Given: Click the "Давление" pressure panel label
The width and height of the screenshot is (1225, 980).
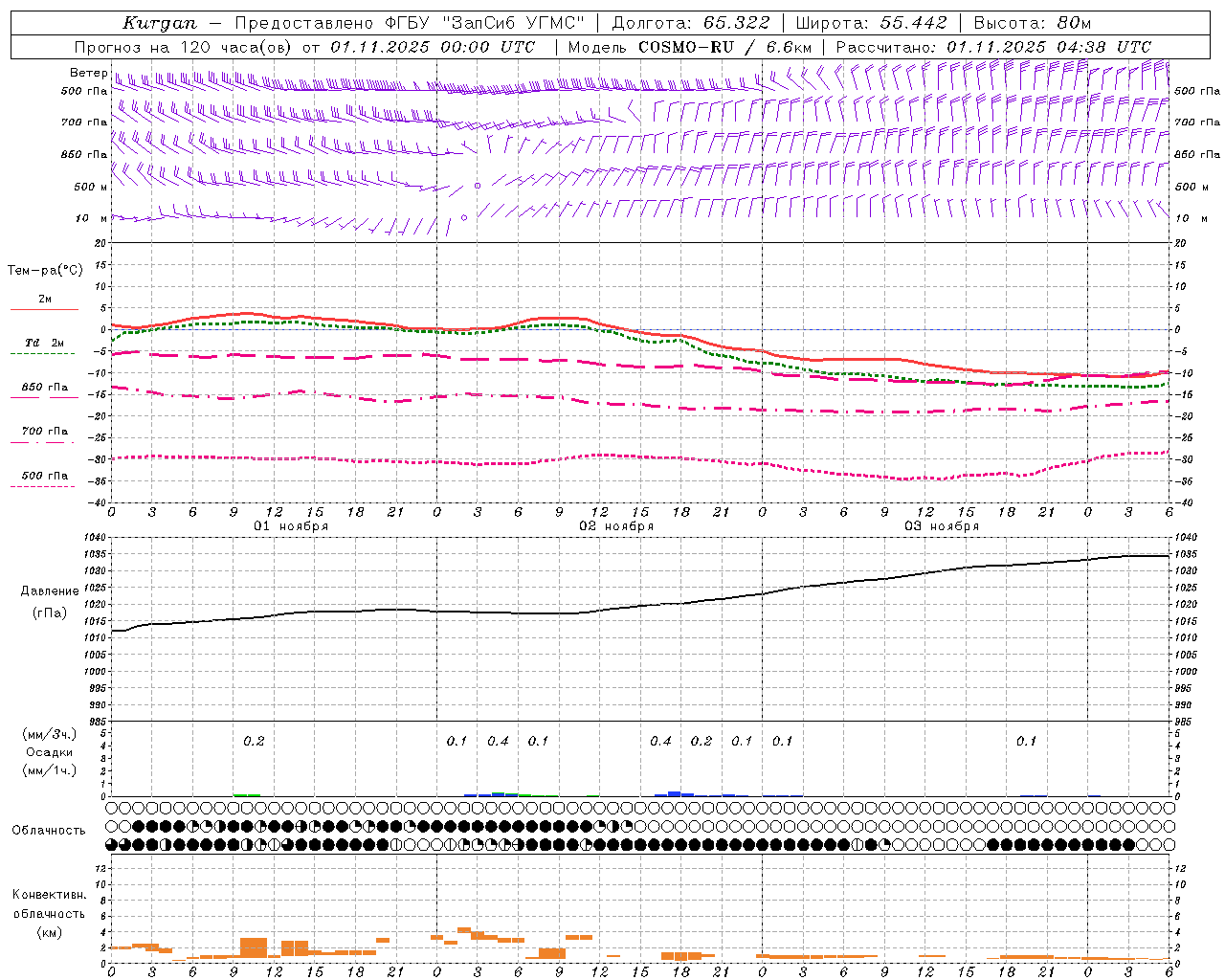Looking at the screenshot, I should point(50,591).
